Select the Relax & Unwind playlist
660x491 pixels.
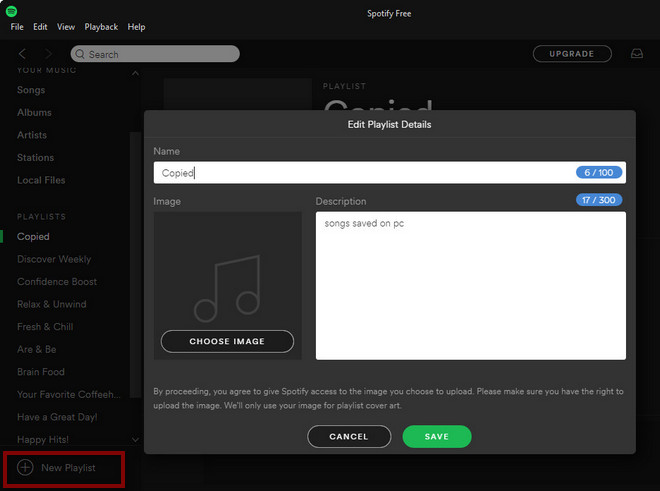tap(51, 304)
